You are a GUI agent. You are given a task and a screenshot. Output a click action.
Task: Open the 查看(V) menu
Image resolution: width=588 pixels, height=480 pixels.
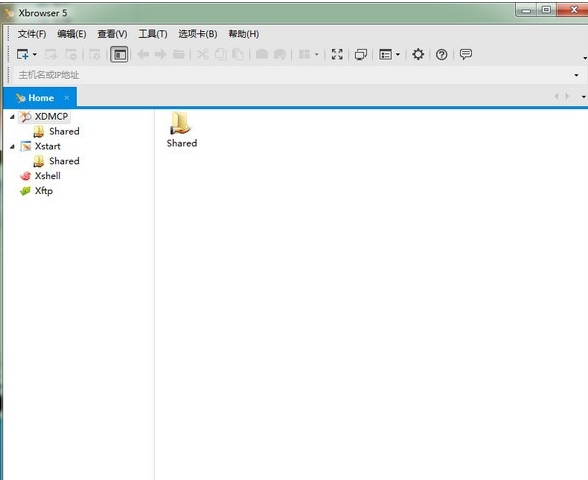(112, 34)
